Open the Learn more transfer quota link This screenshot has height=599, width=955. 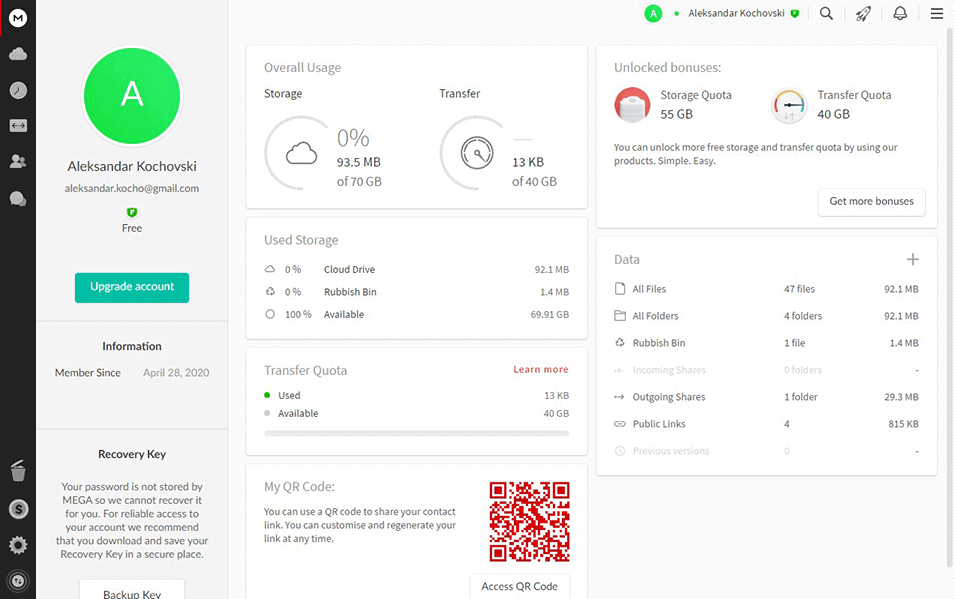[x=540, y=369]
